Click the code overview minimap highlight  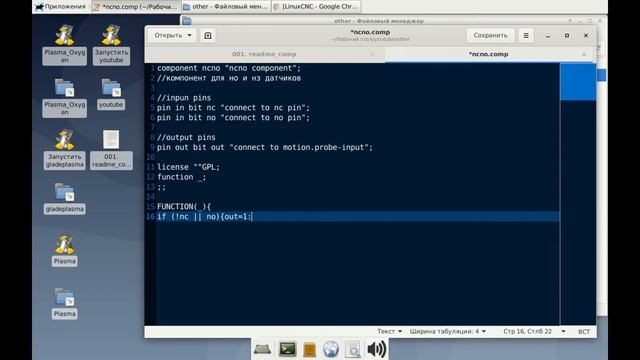pos(578,82)
